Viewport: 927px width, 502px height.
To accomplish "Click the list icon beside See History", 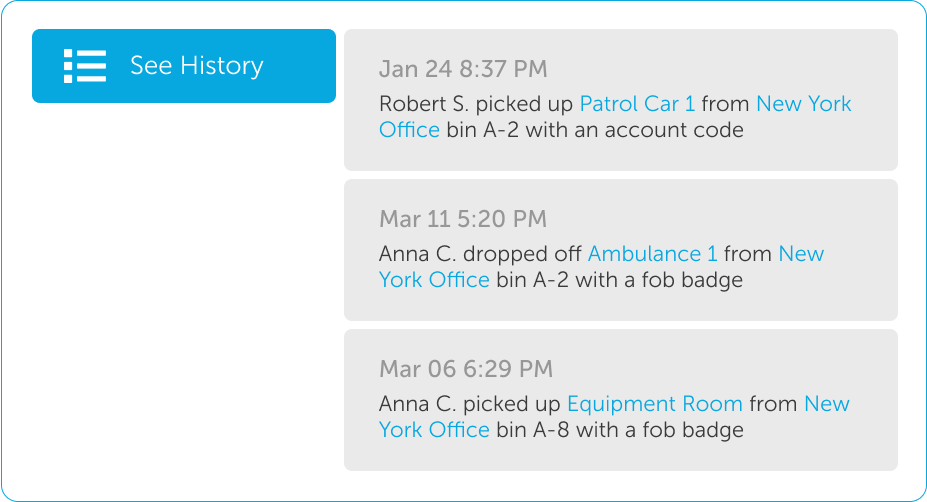I will [x=85, y=66].
